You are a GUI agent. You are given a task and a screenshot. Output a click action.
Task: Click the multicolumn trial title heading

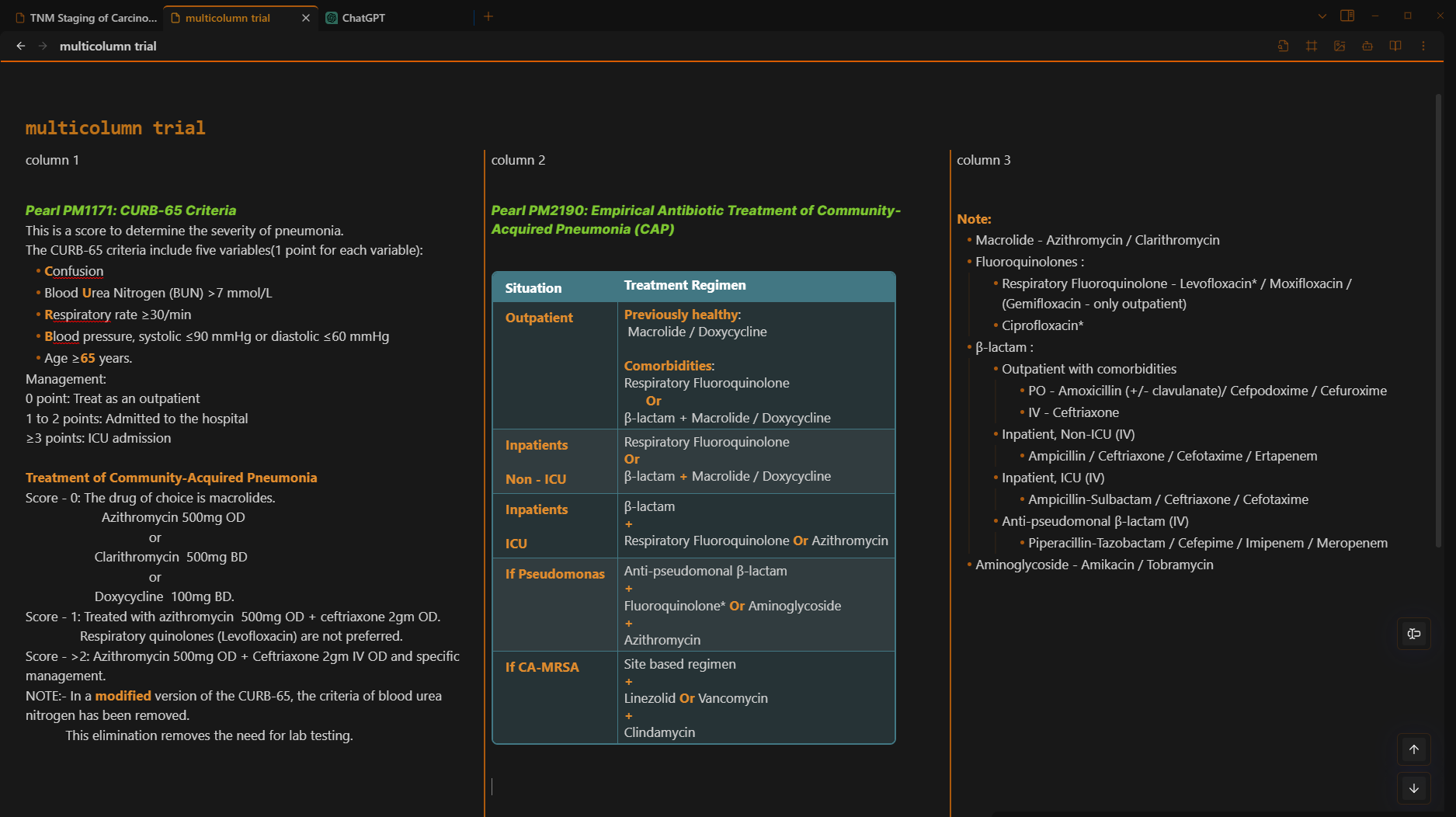(x=115, y=127)
